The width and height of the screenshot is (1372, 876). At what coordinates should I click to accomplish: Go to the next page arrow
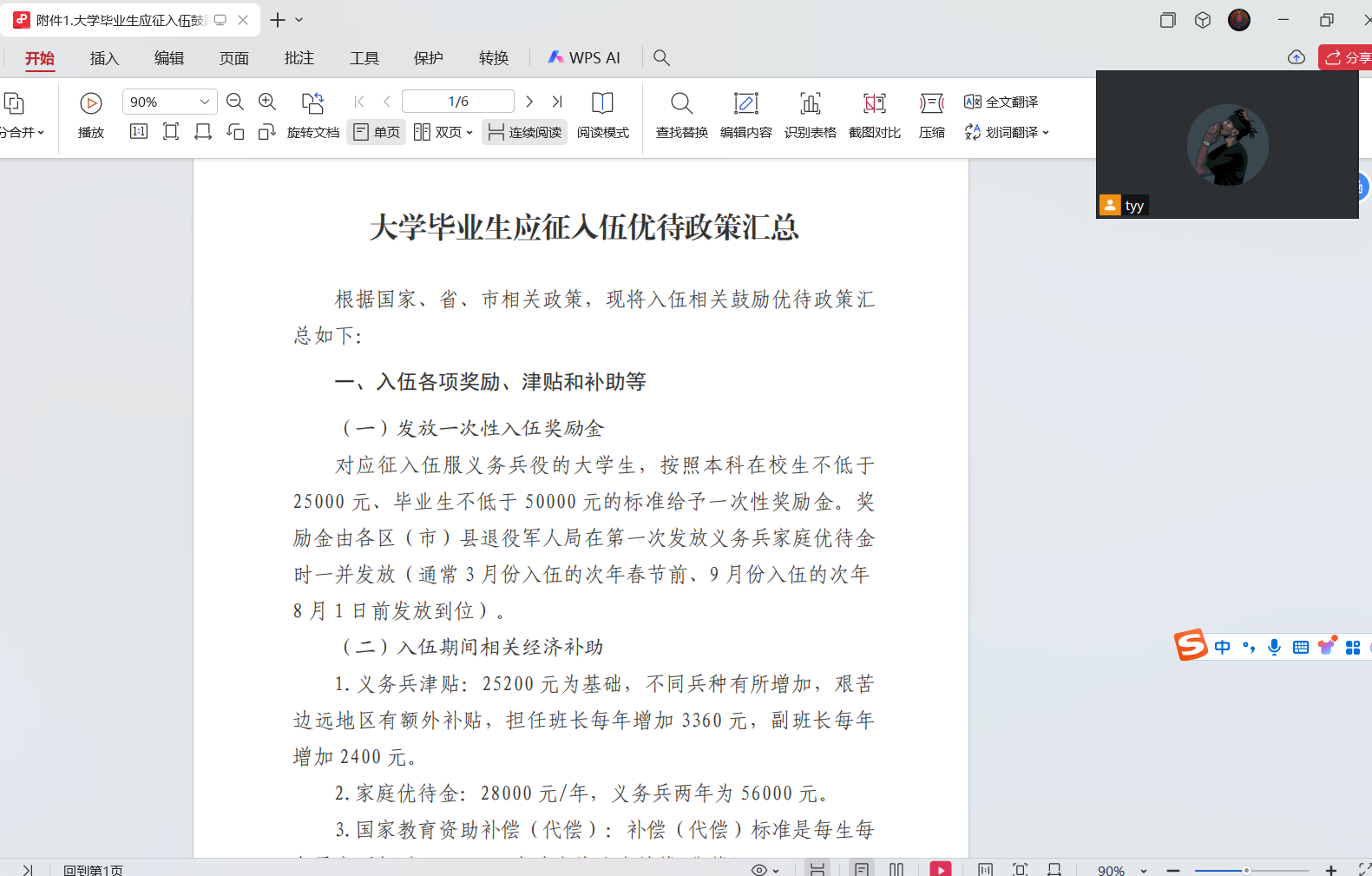529,102
